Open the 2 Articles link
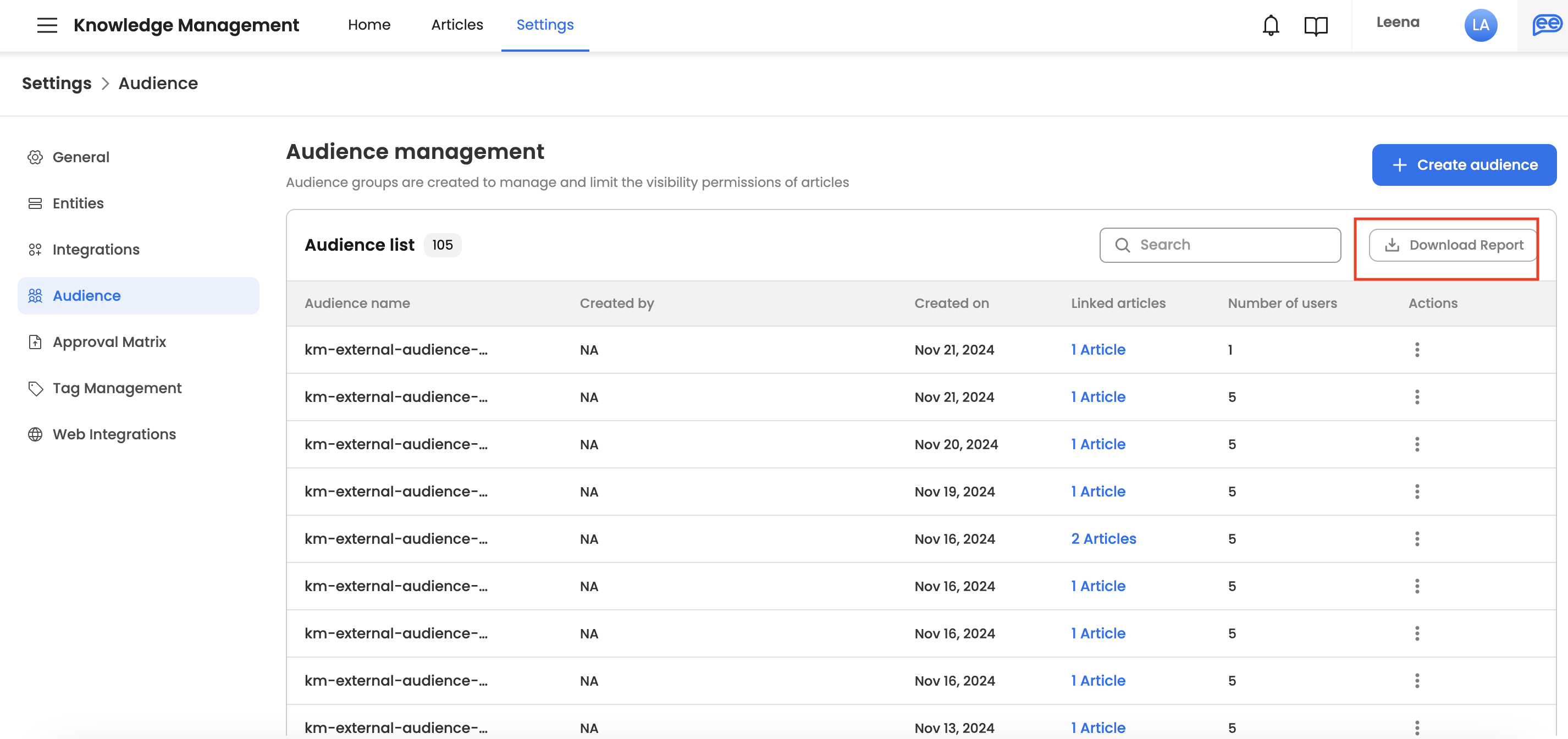Screen dimensions: 1568x739 pos(1103,539)
